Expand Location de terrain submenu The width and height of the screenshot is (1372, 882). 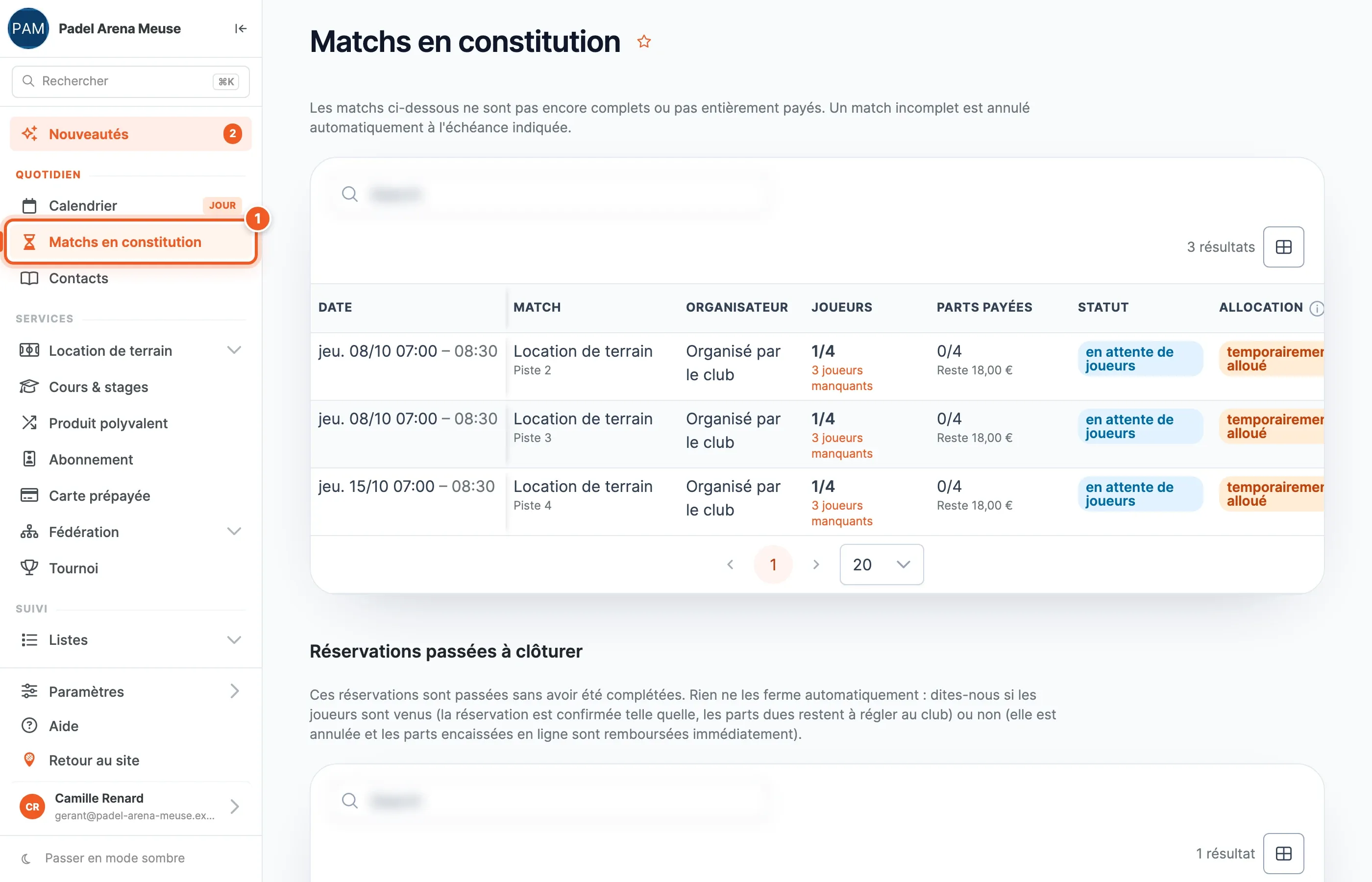(234, 350)
